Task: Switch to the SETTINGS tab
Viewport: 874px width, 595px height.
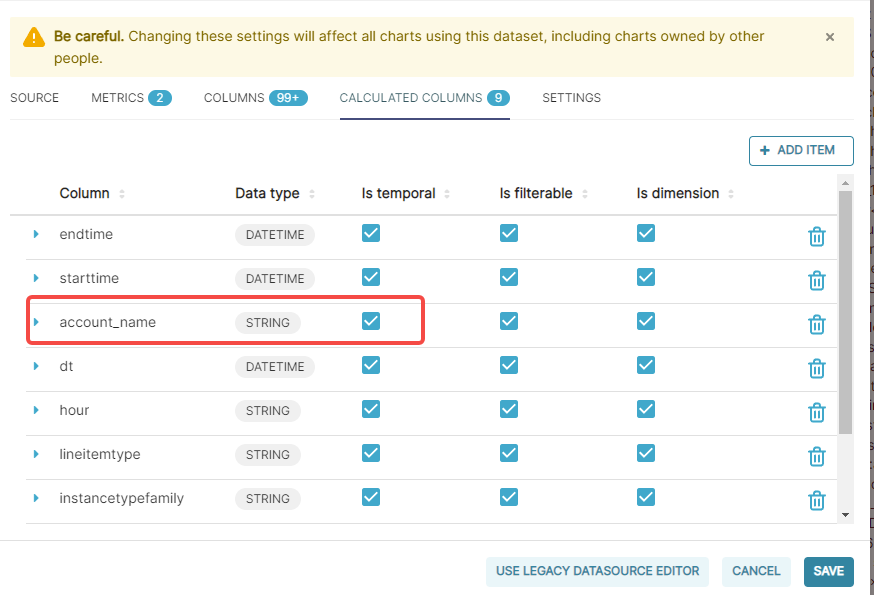Action: click(x=571, y=98)
